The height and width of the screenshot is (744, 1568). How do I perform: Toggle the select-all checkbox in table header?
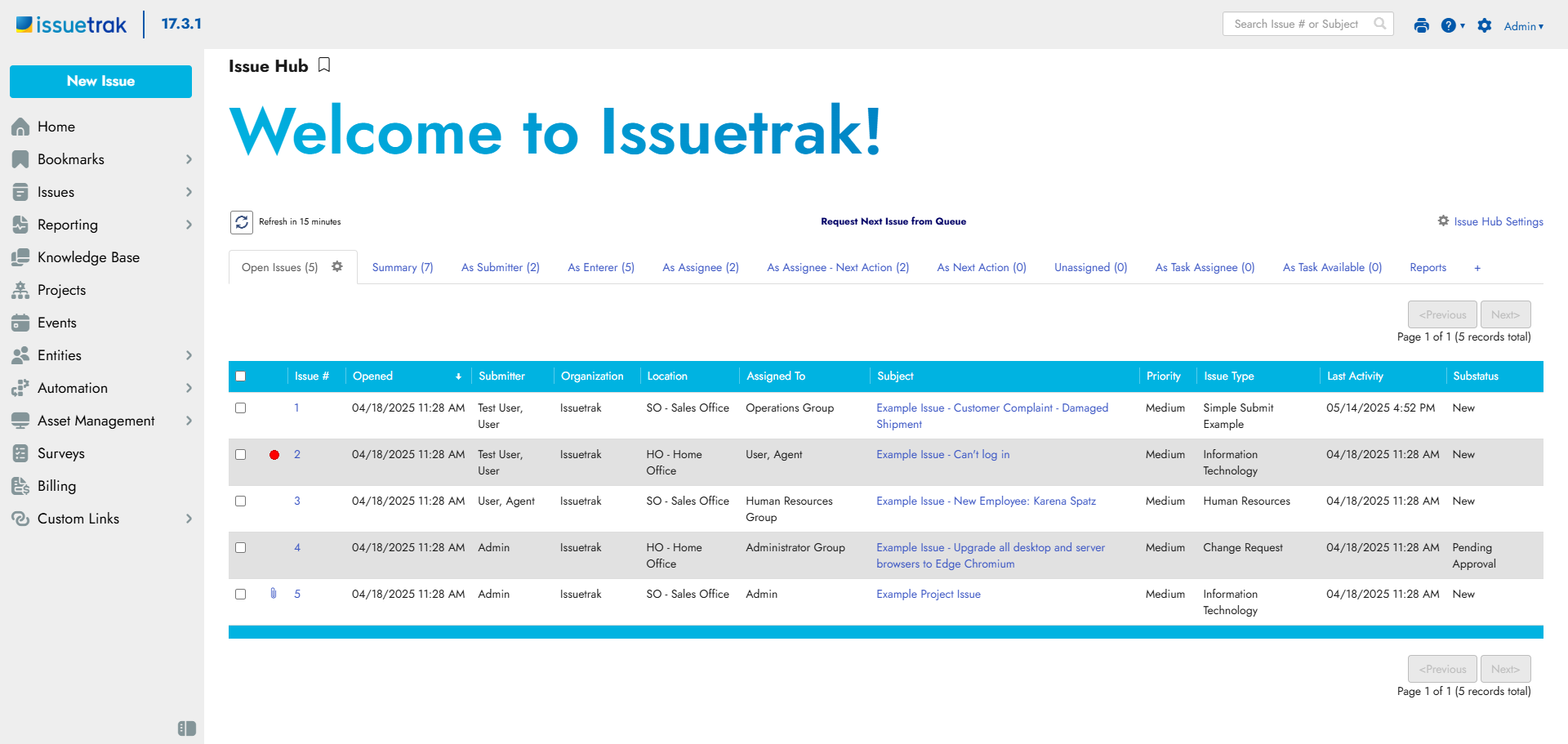pos(241,376)
